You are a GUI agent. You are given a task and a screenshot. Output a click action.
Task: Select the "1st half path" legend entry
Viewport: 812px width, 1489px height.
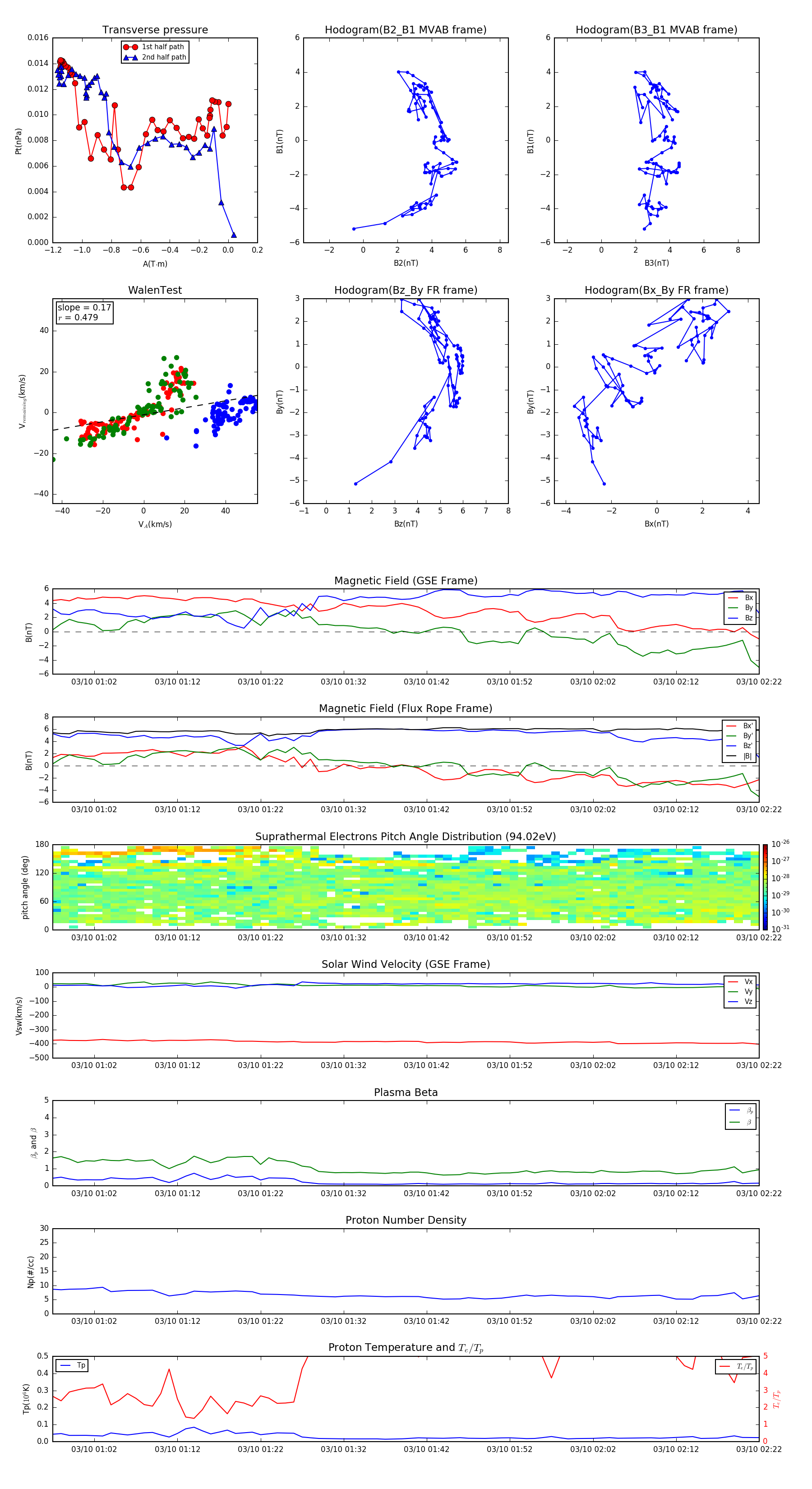[x=154, y=47]
